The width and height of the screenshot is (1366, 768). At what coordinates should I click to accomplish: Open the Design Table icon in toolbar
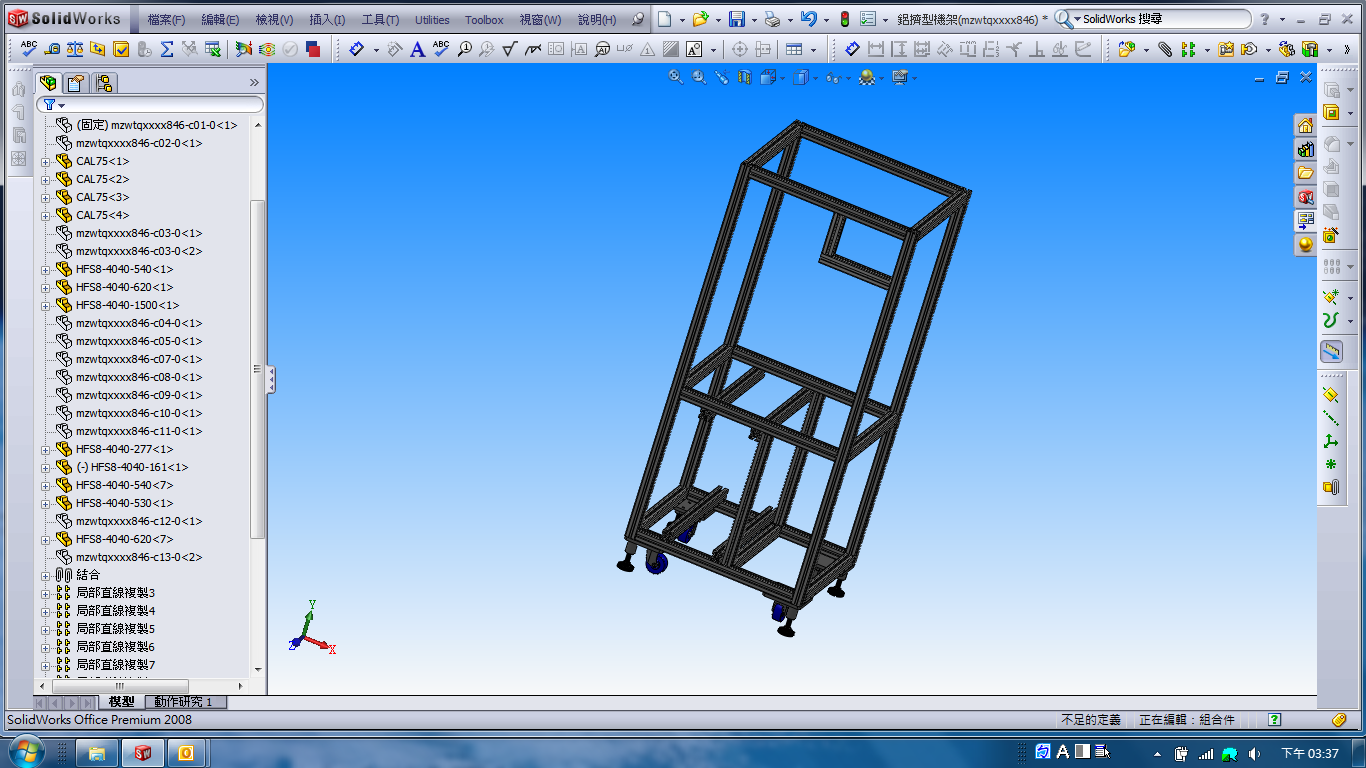(x=214, y=48)
